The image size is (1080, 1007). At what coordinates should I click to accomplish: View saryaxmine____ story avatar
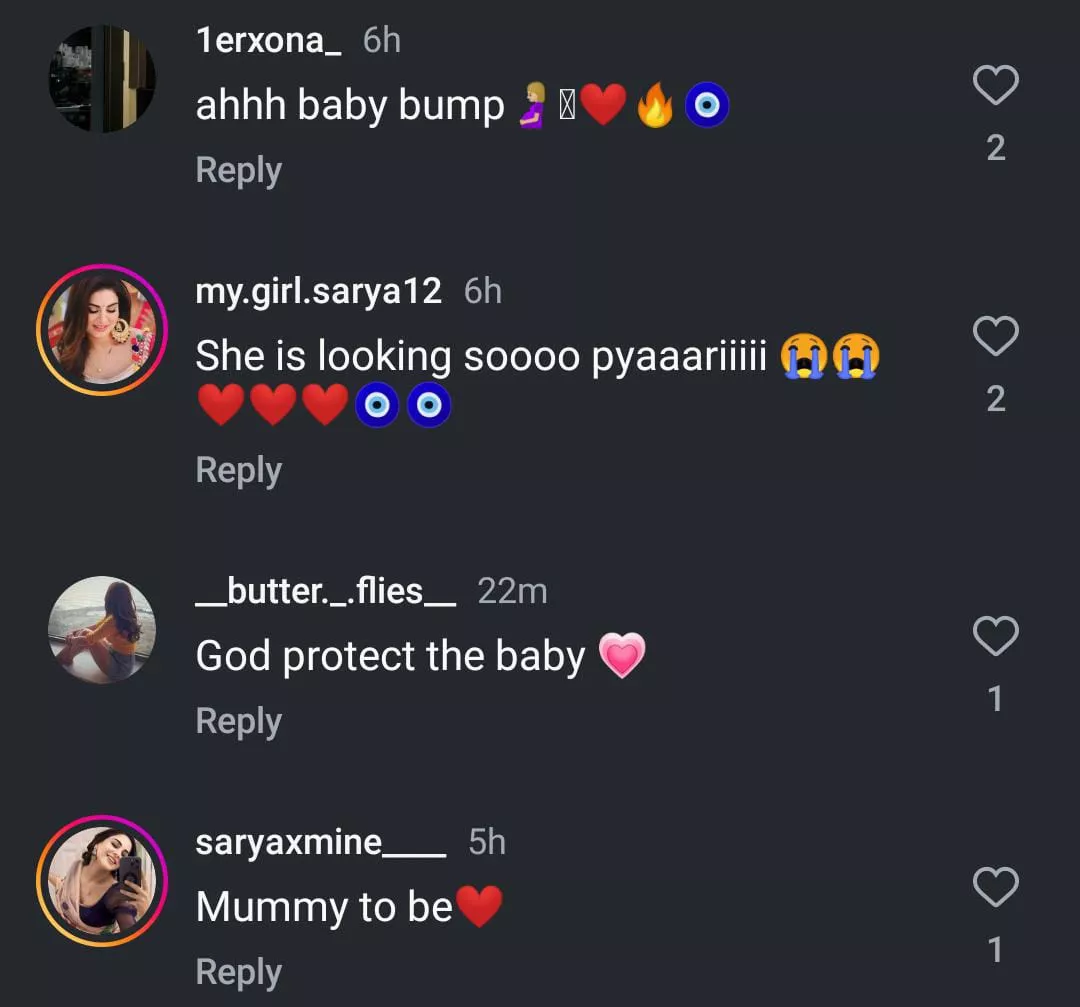[x=102, y=881]
